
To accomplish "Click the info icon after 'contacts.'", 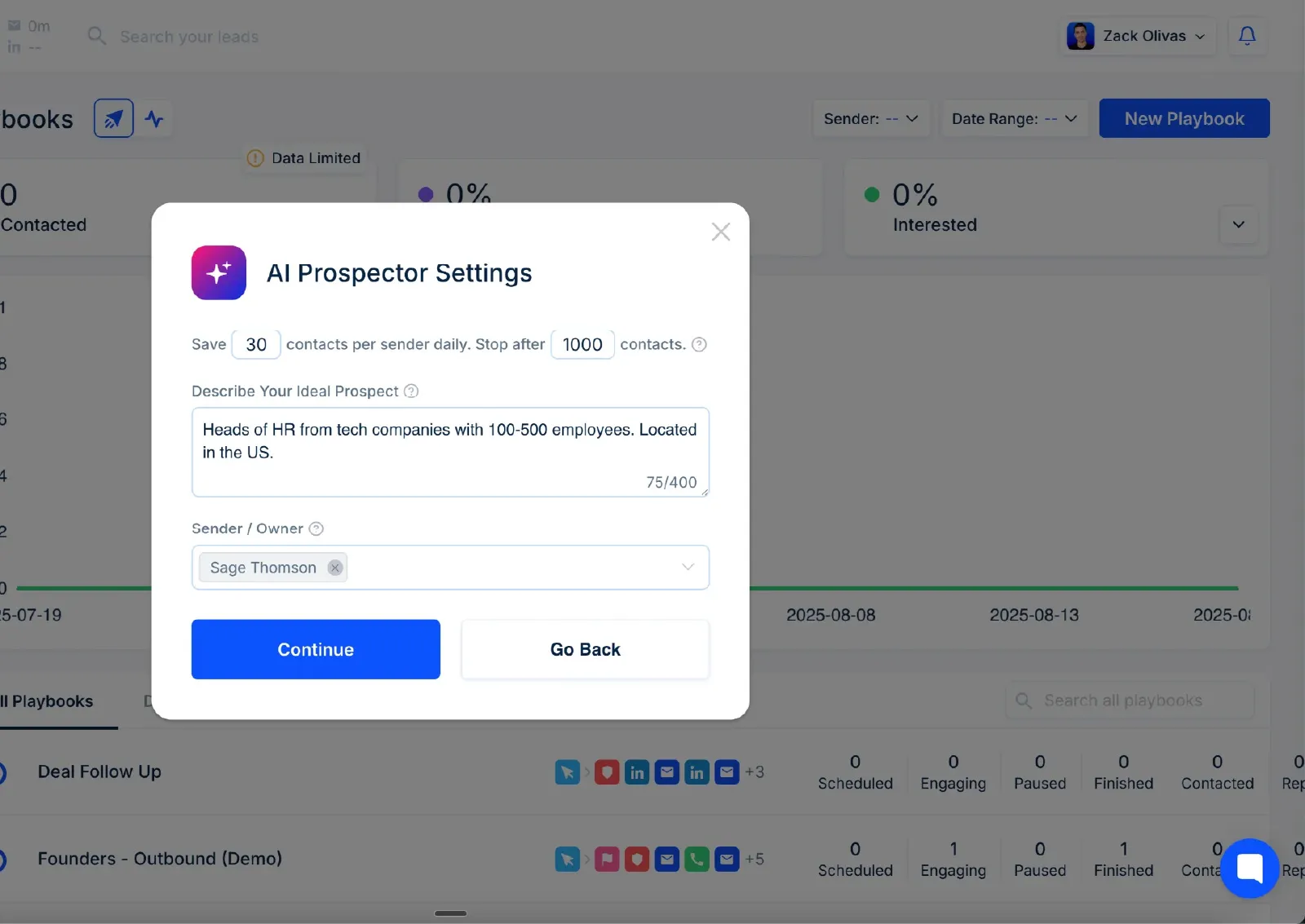I will click(x=699, y=344).
